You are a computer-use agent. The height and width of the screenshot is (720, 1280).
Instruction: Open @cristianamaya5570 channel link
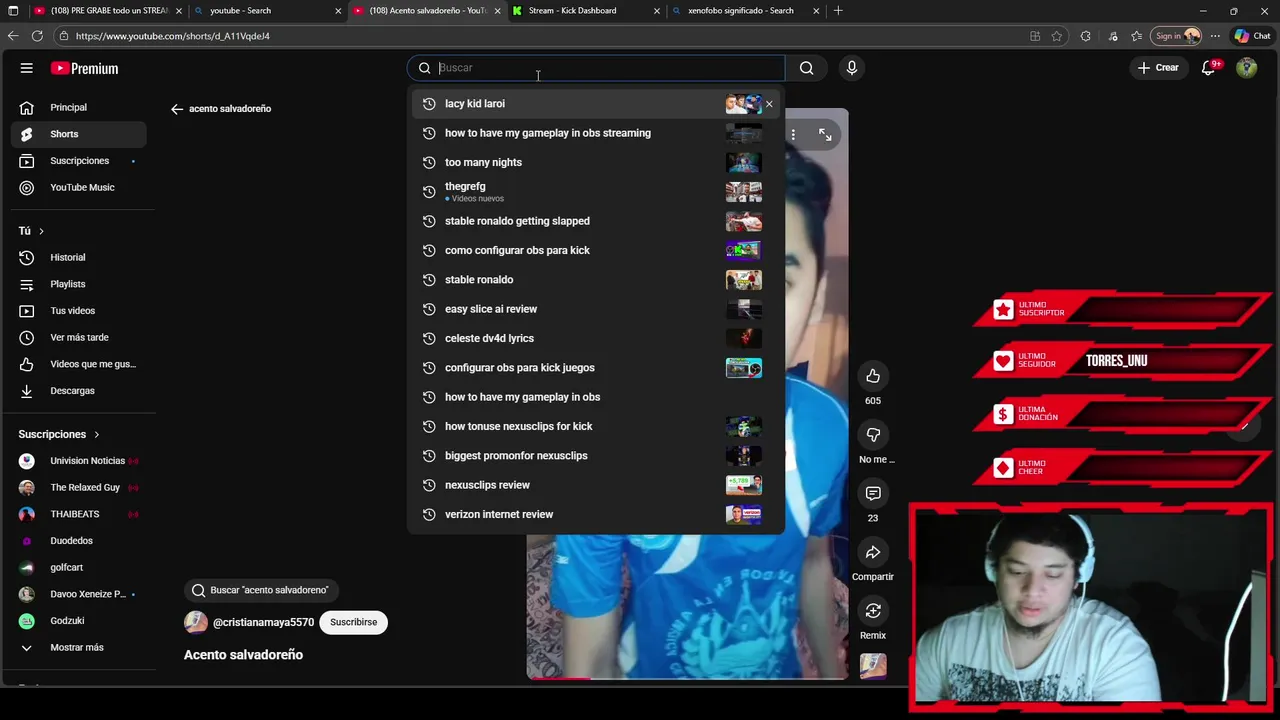pyautogui.click(x=263, y=622)
